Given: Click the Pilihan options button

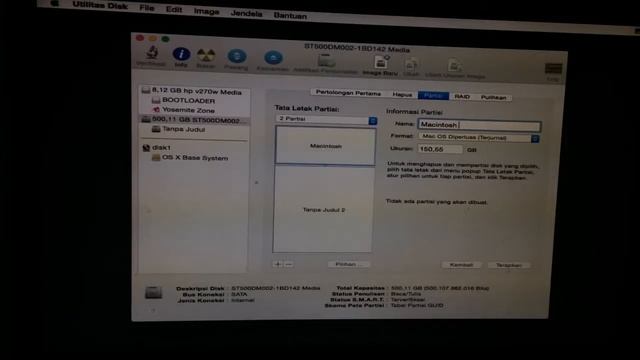Looking at the screenshot, I should click(x=348, y=264).
